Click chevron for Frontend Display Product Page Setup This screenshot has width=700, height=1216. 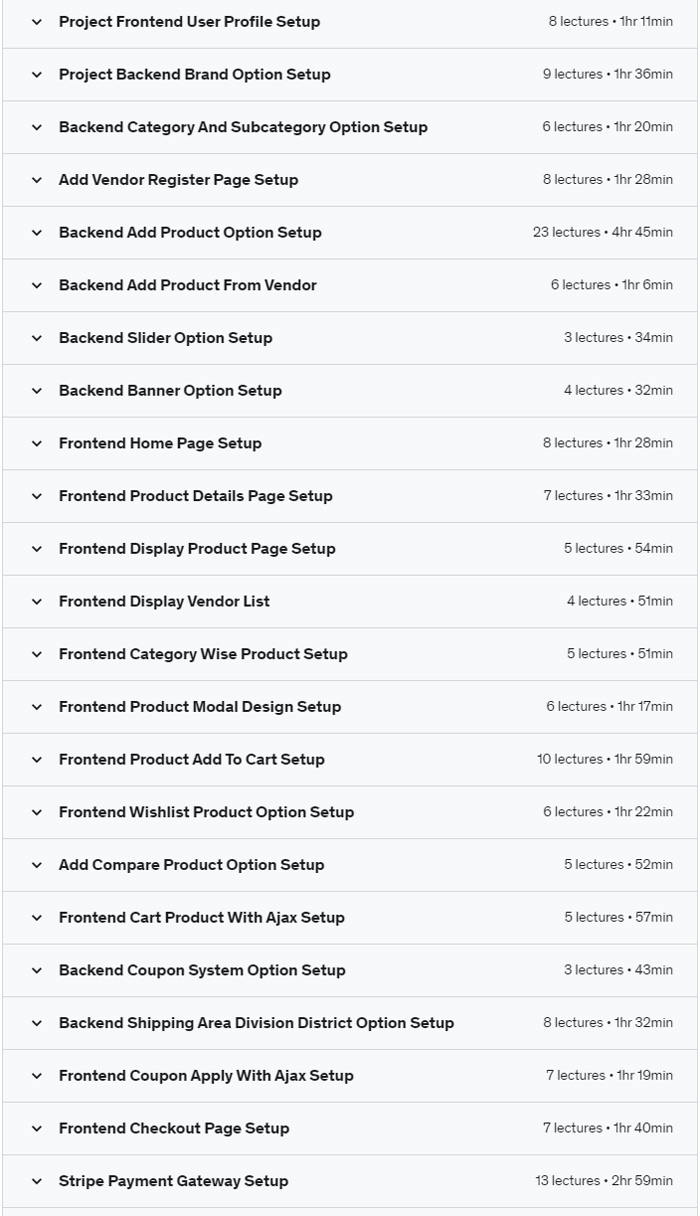pyautogui.click(x=37, y=549)
